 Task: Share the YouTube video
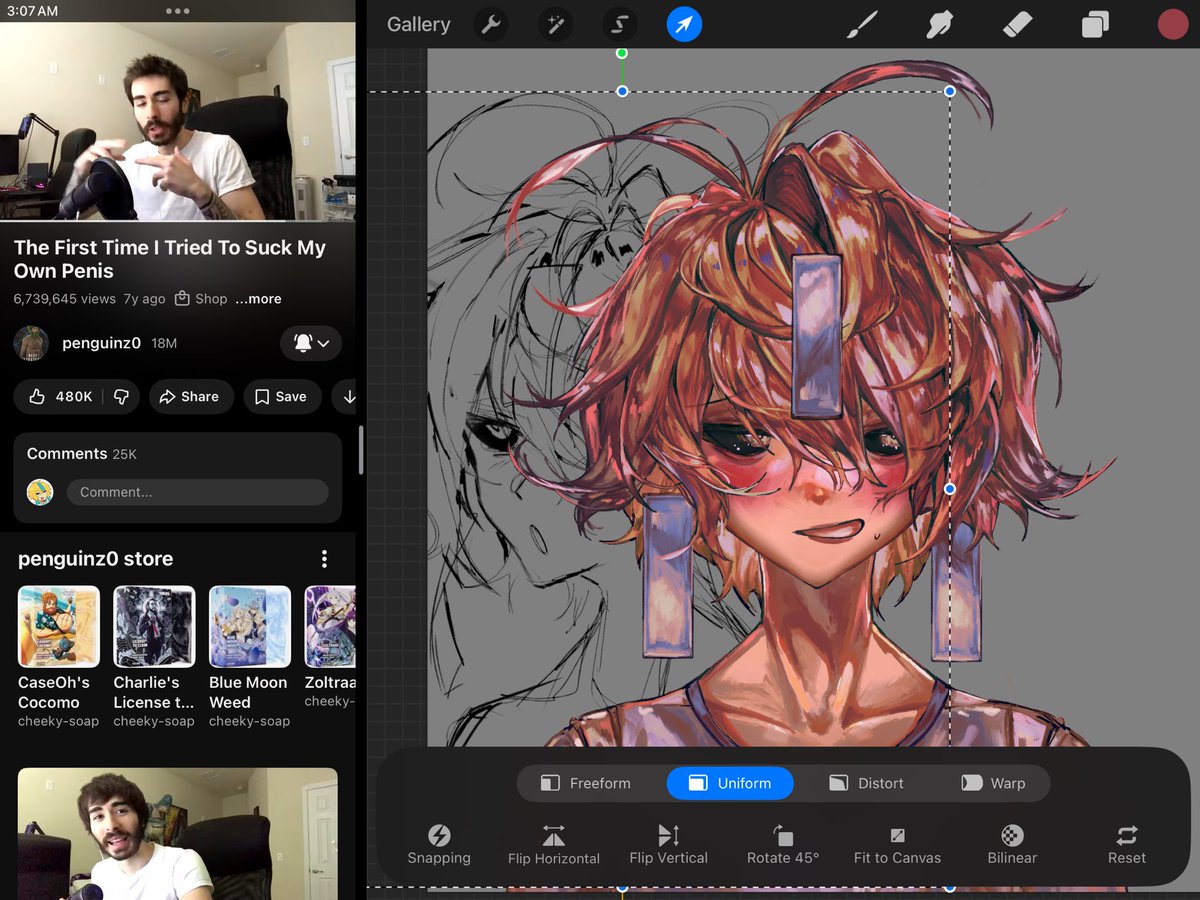pos(190,397)
